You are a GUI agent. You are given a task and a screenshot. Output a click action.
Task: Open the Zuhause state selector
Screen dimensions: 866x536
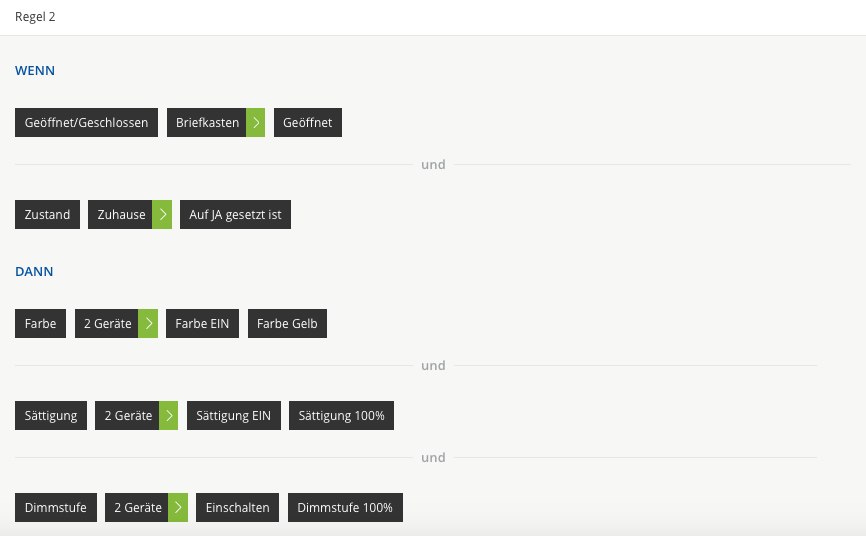[x=121, y=215]
